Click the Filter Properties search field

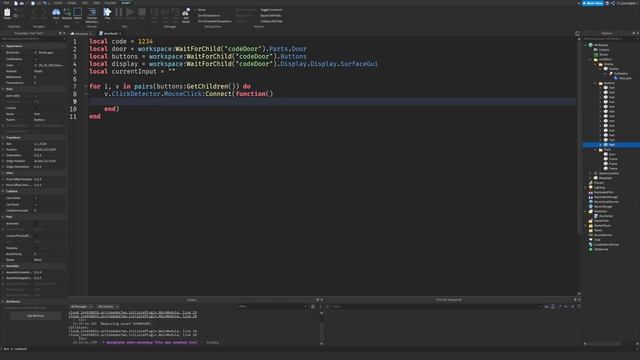click(33, 39)
